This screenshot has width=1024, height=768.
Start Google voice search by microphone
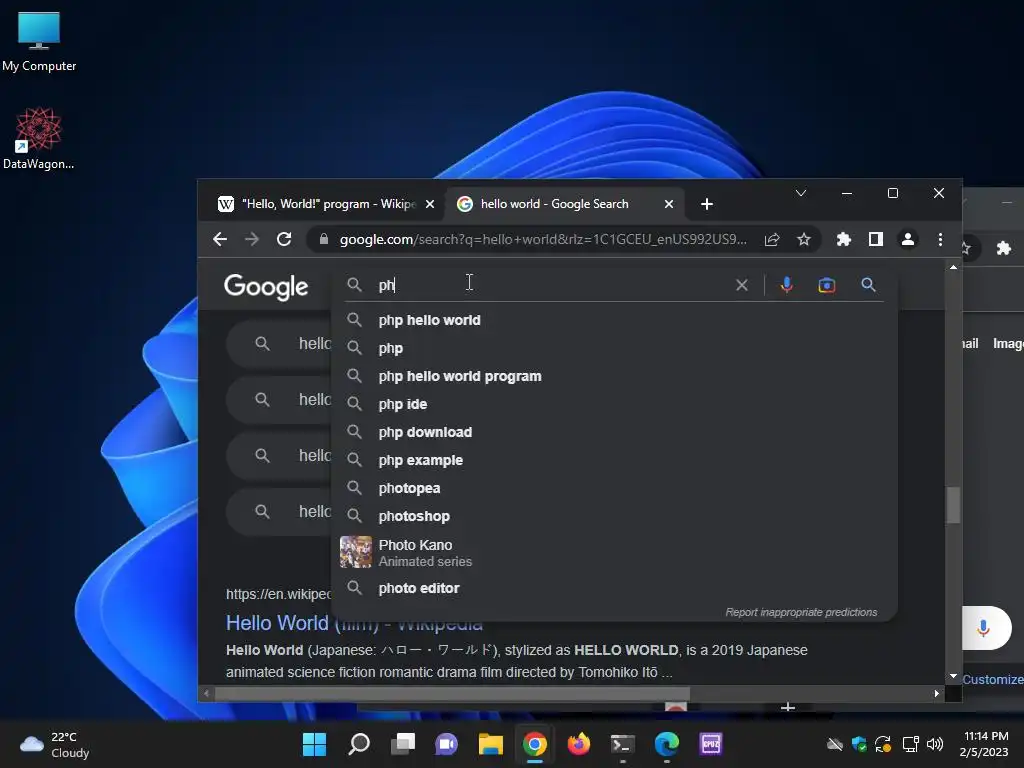pyautogui.click(x=787, y=285)
